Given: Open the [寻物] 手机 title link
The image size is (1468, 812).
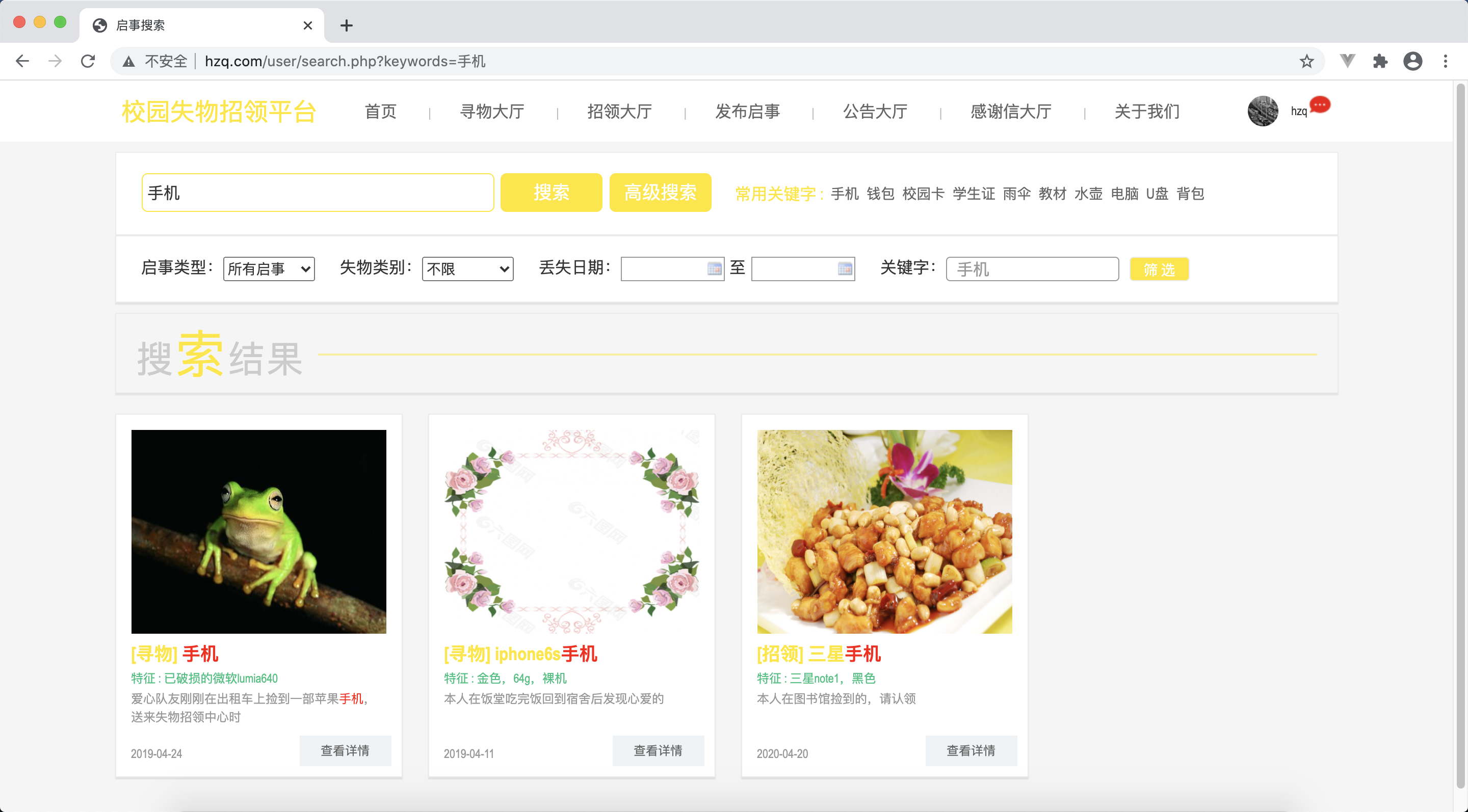Looking at the screenshot, I should coord(175,654).
